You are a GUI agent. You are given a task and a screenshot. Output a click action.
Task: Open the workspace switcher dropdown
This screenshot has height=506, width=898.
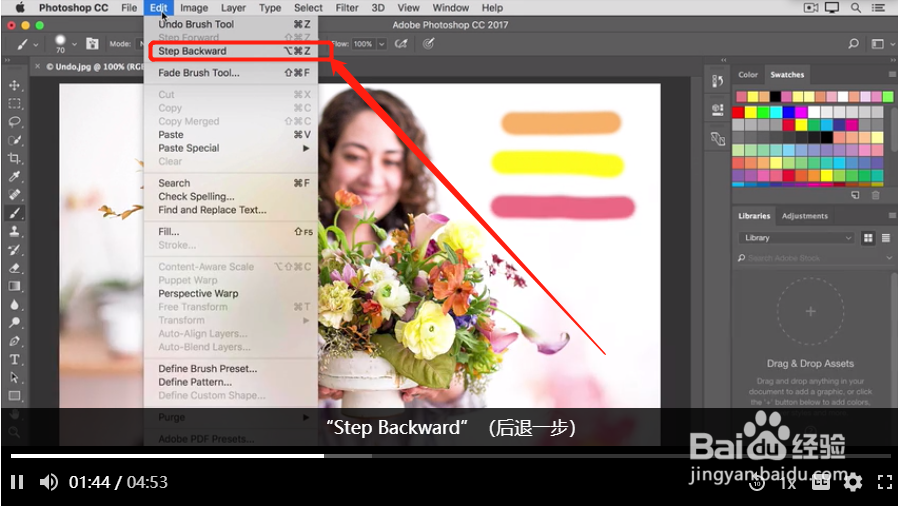[x=882, y=44]
